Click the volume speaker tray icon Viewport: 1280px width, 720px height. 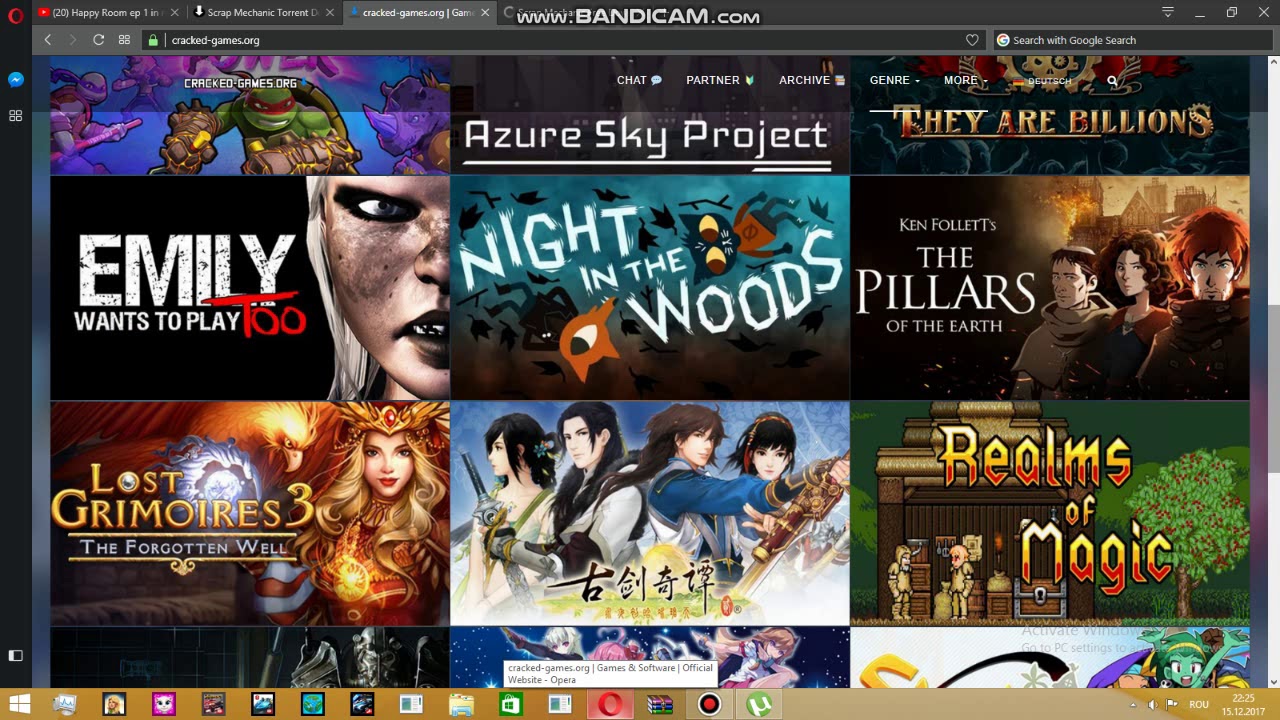click(x=1152, y=705)
